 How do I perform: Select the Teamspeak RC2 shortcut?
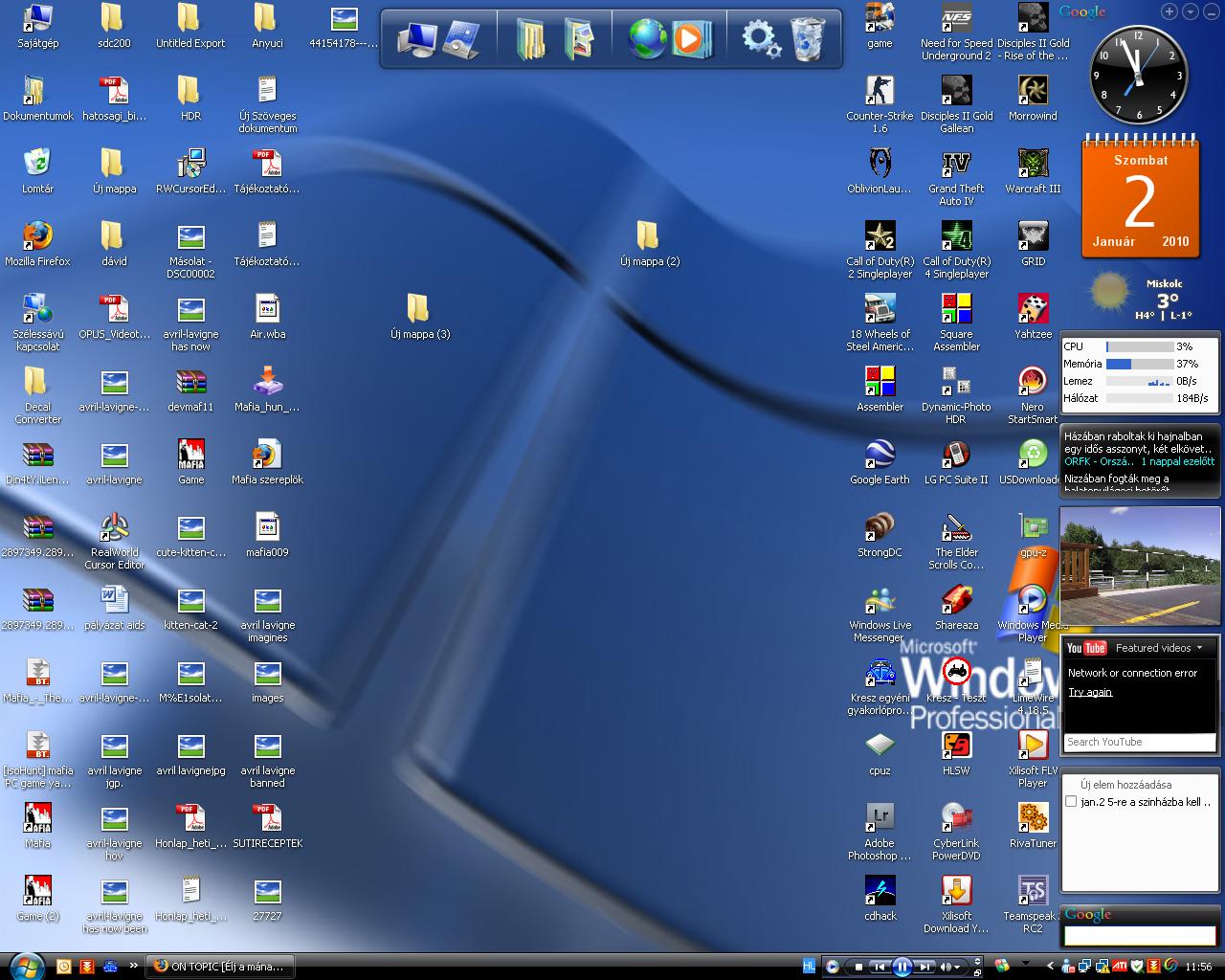(1033, 905)
